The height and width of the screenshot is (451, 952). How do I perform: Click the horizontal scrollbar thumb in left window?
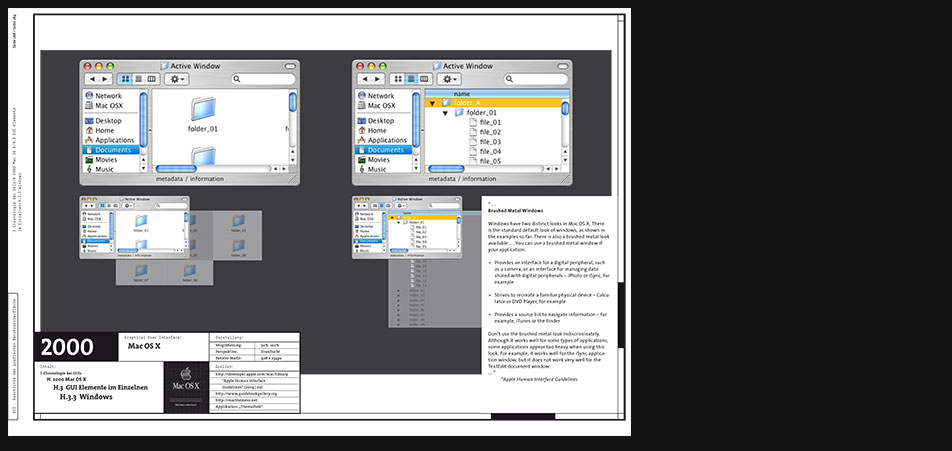click(176, 169)
